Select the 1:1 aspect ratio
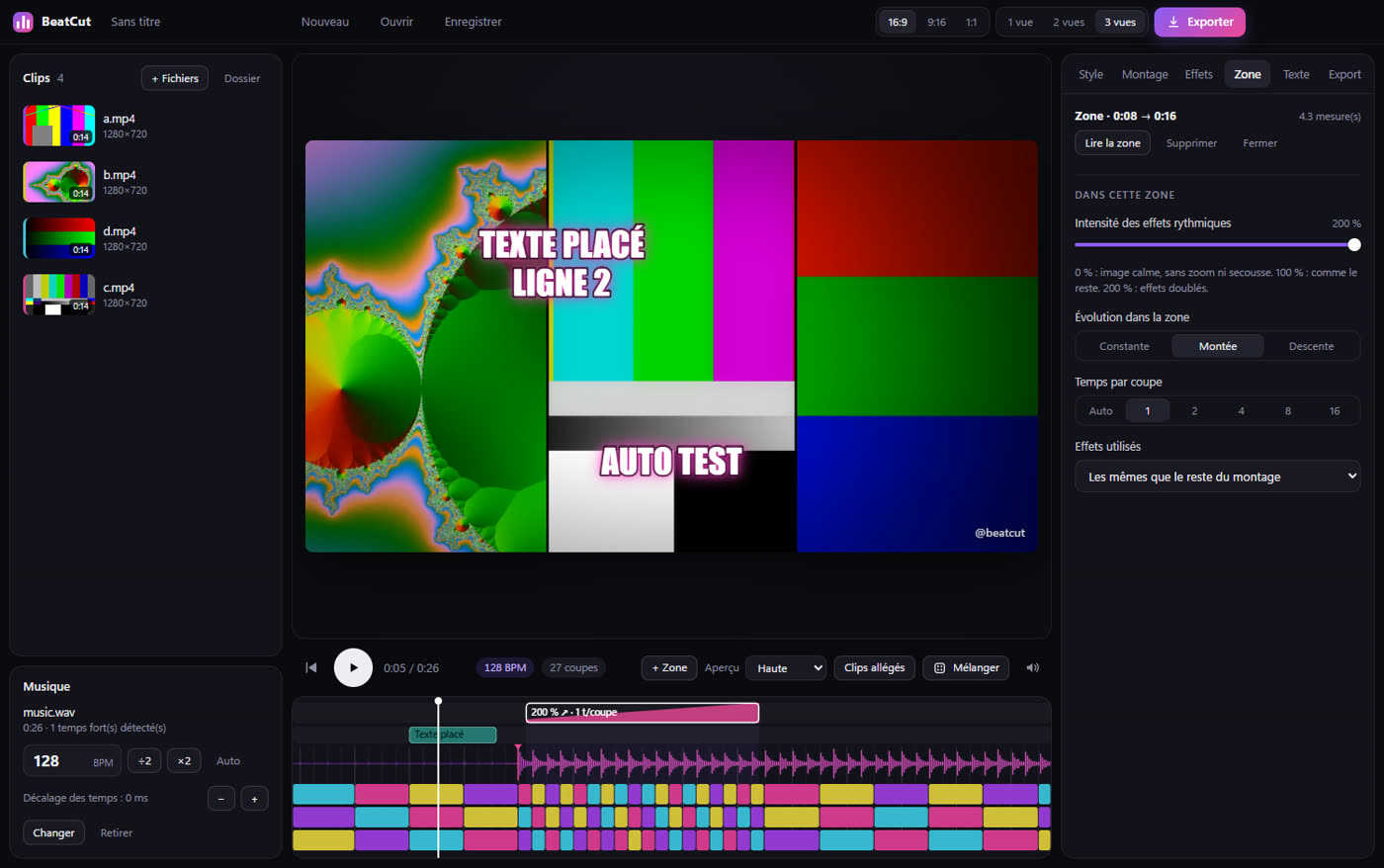The image size is (1384, 868). click(971, 22)
